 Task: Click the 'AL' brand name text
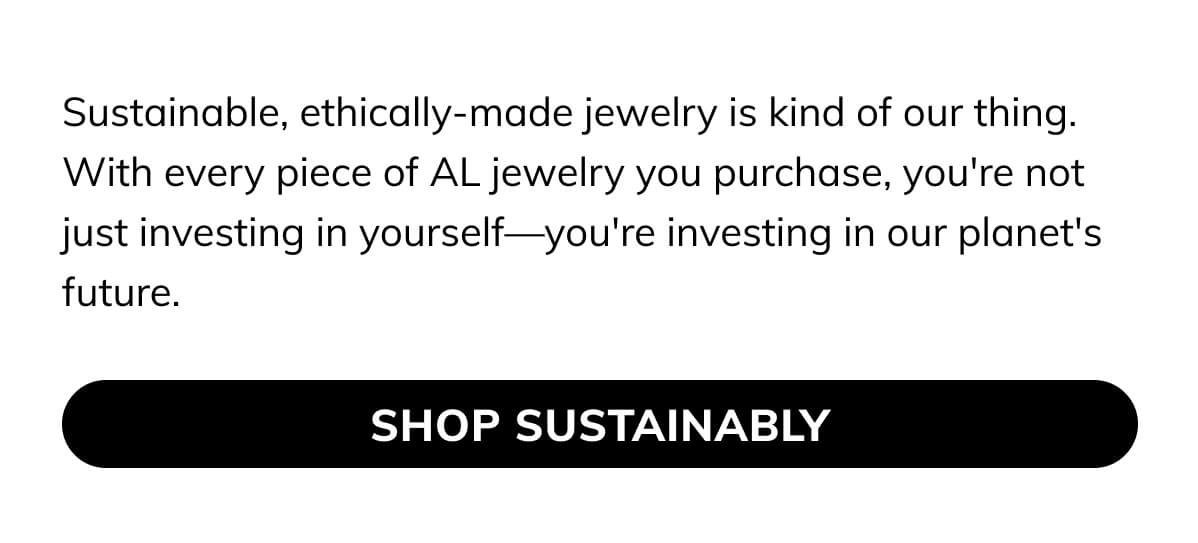(450, 174)
